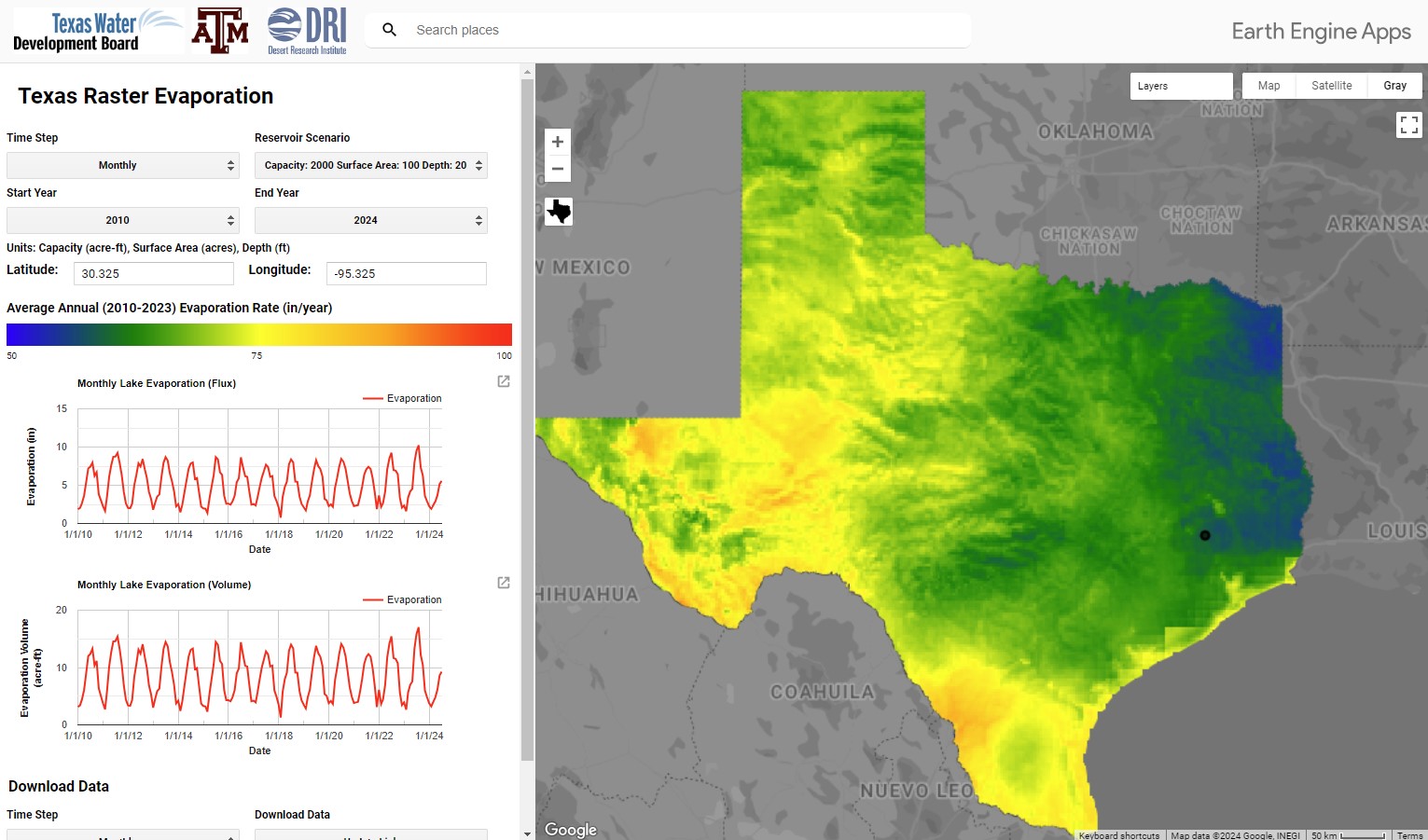
Task: Open the Time Step Monthly dropdown
Action: (x=123, y=165)
